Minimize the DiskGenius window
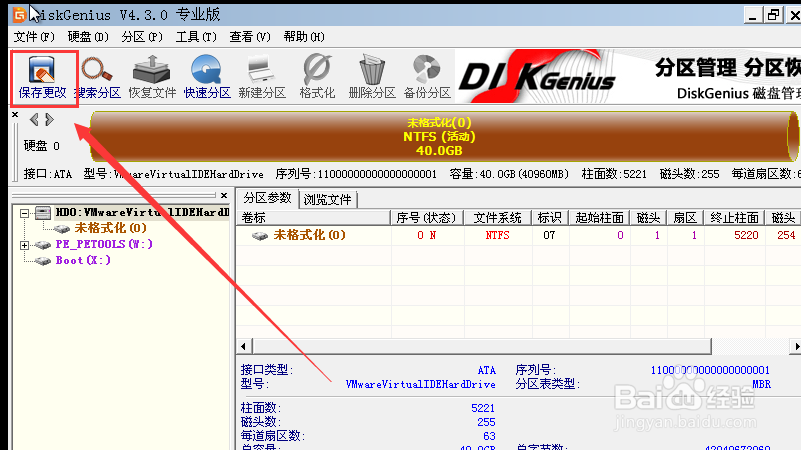This screenshot has width=801, height=450. coord(752,15)
